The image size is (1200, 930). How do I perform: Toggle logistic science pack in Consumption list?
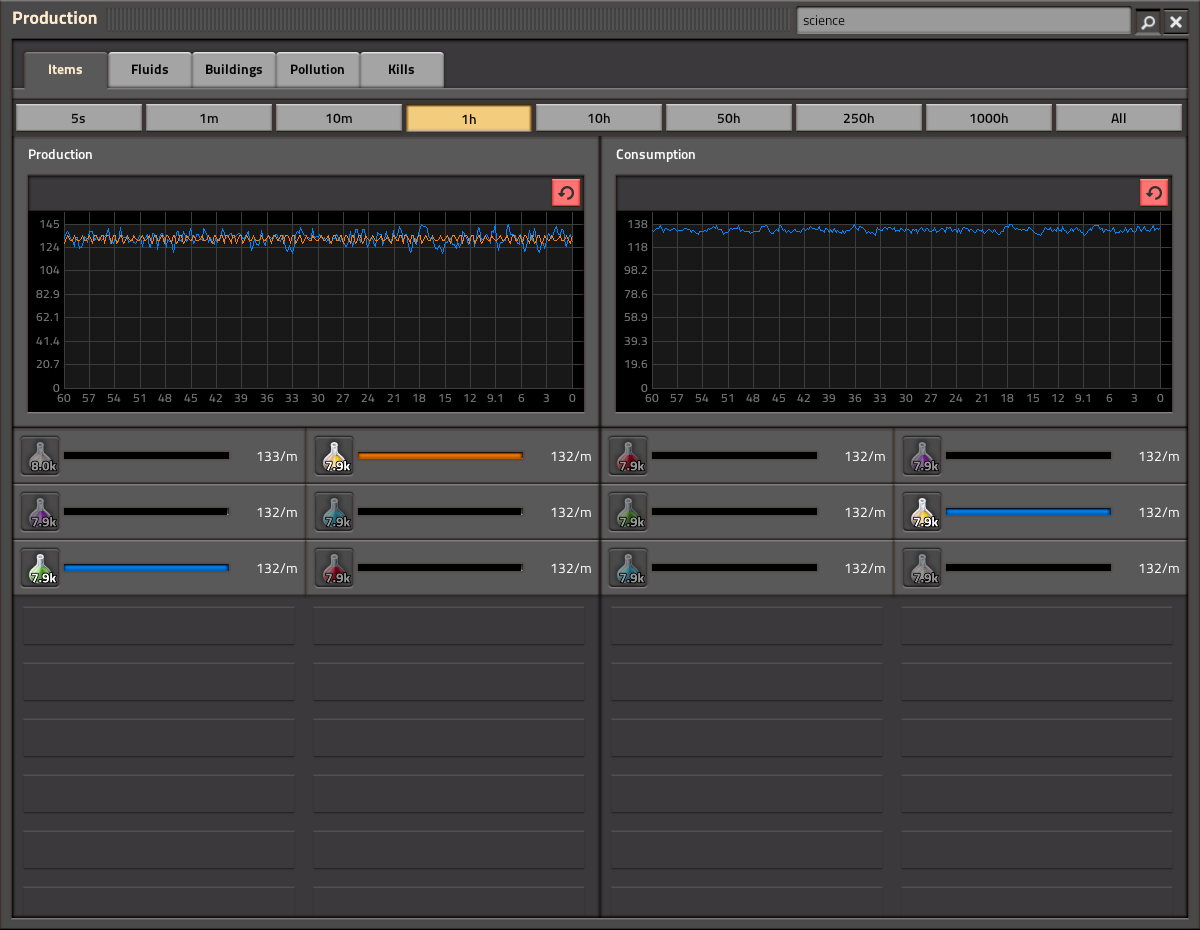click(629, 512)
